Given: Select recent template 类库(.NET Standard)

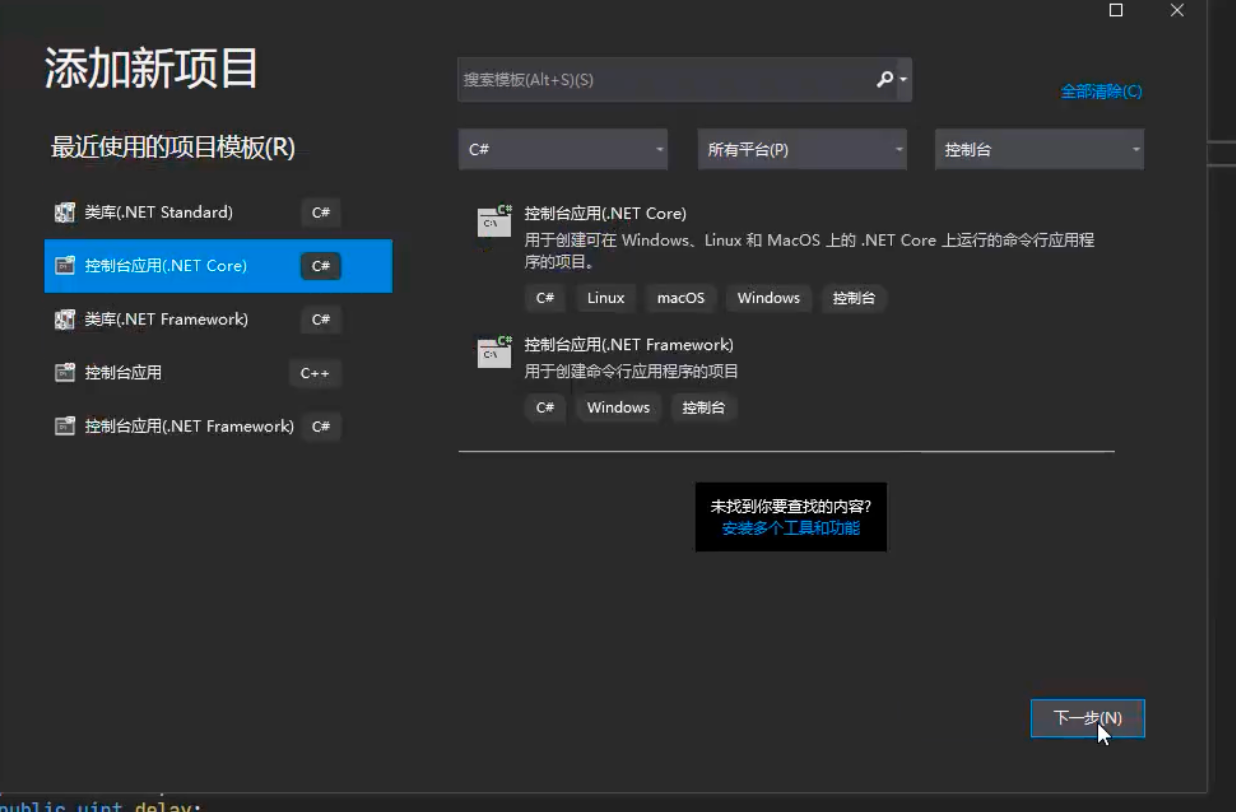Looking at the screenshot, I should [x=218, y=212].
